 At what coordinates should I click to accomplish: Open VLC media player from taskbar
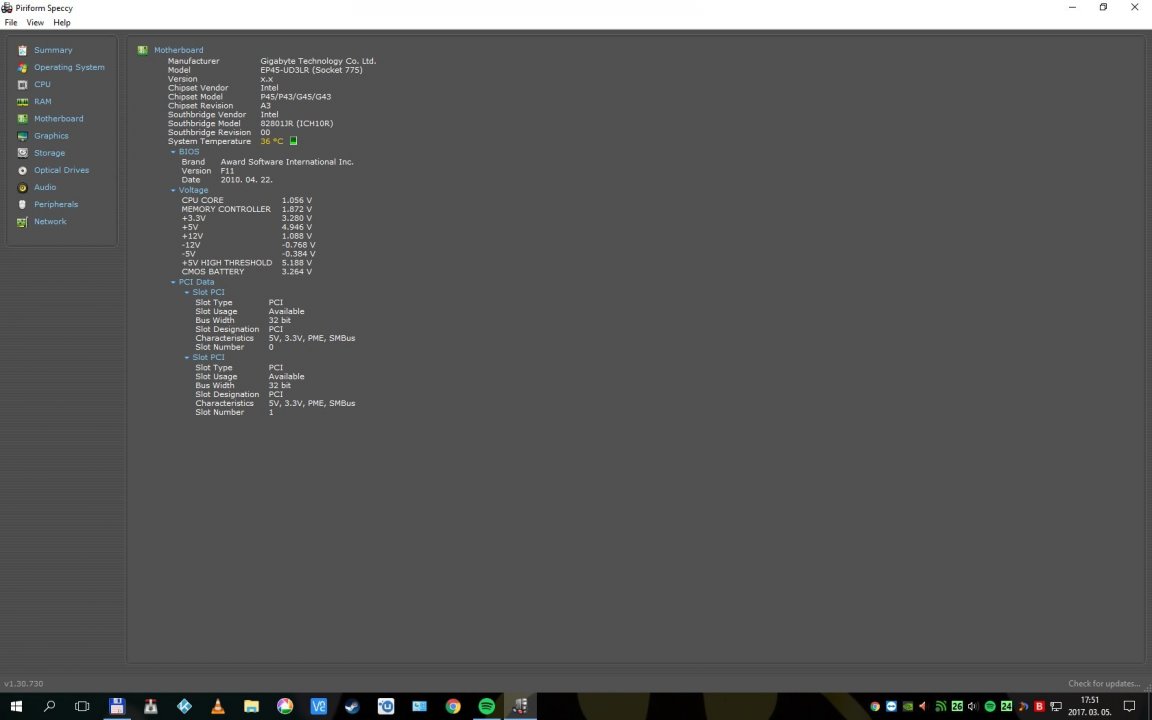[x=217, y=706]
